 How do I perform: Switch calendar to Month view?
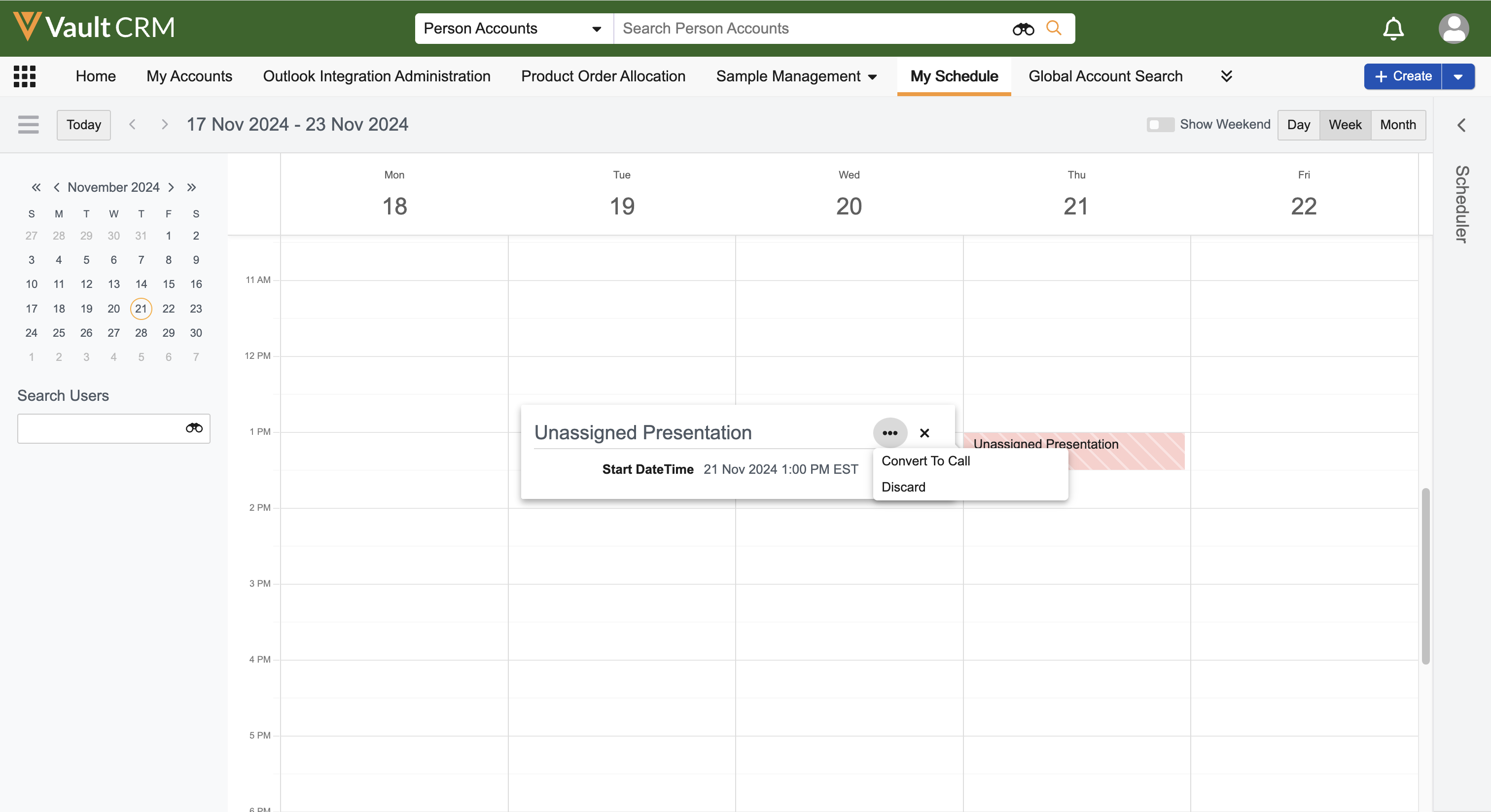pos(1398,124)
